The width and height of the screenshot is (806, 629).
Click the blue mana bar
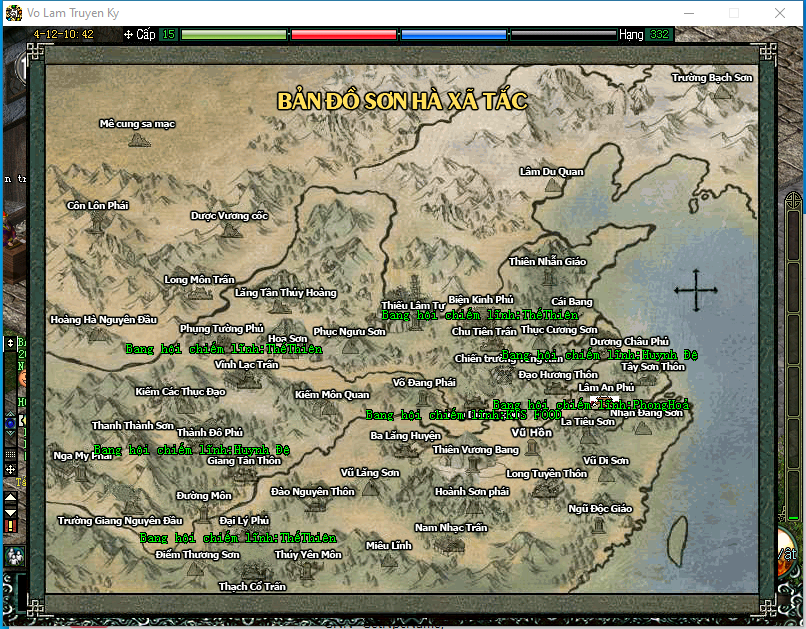[454, 34]
